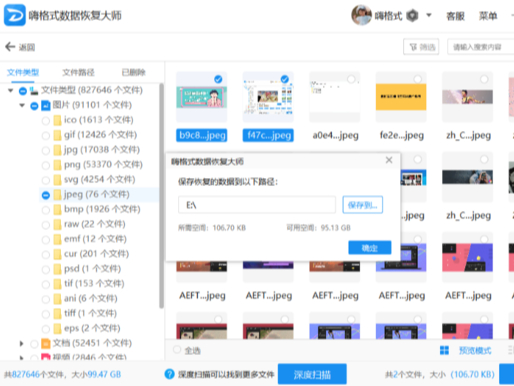The width and height of the screenshot is (514, 386).
Task: Toggle the jpeg file type checkbox
Action: coord(46,195)
